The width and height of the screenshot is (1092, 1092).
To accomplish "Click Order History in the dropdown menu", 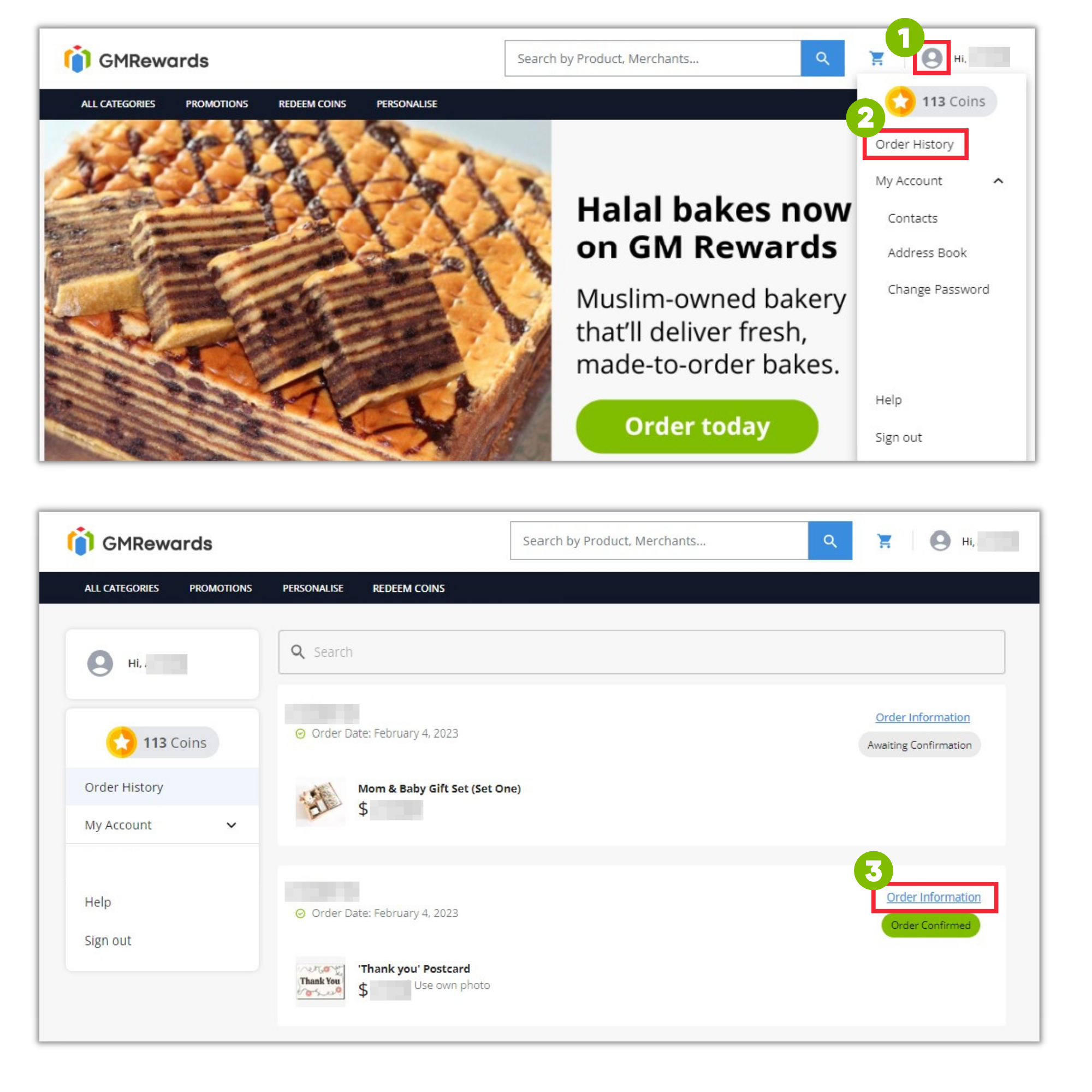I will coord(915,143).
